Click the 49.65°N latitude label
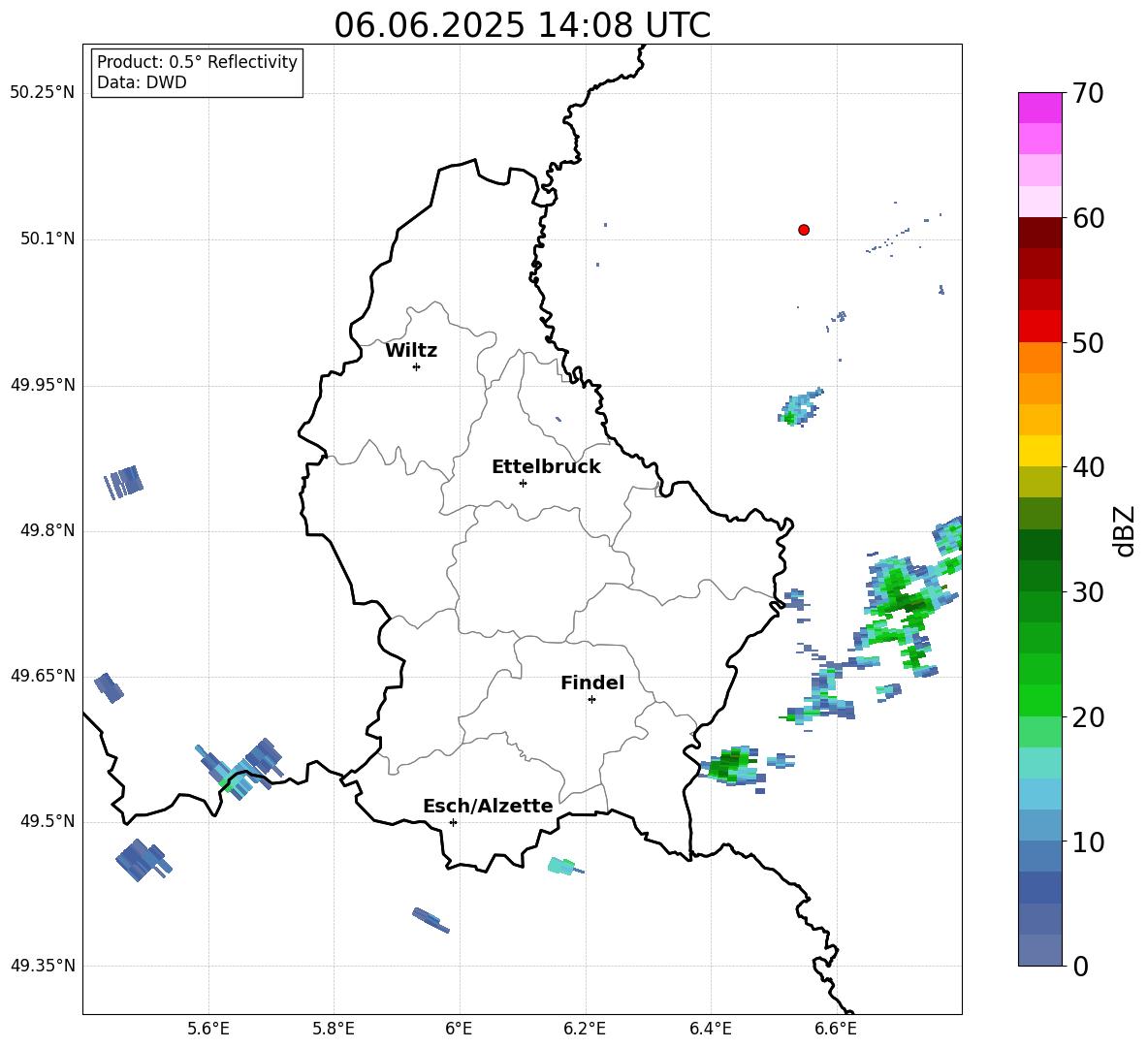1148x1048 pixels. click(x=43, y=676)
